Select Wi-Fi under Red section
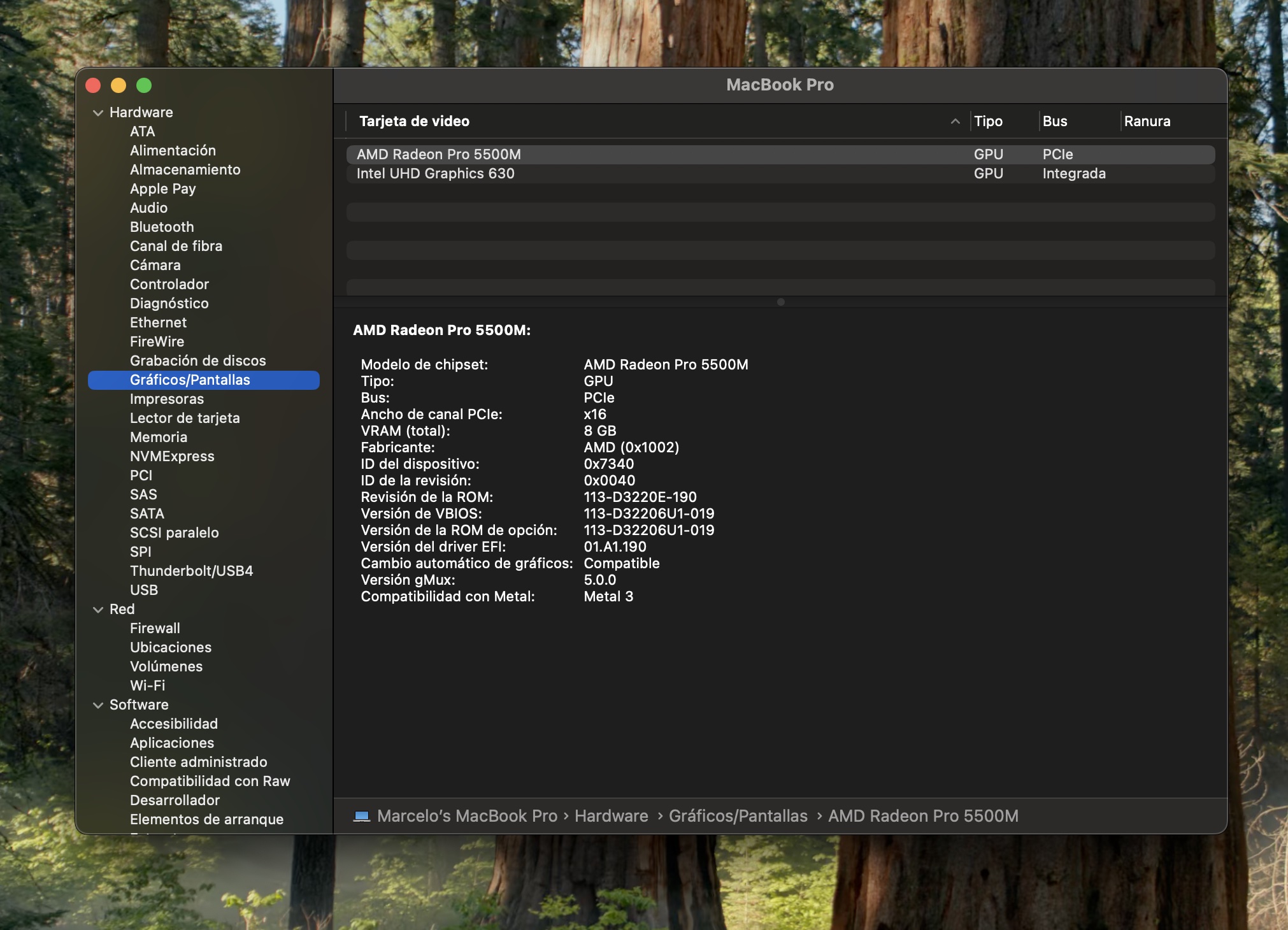 click(147, 685)
